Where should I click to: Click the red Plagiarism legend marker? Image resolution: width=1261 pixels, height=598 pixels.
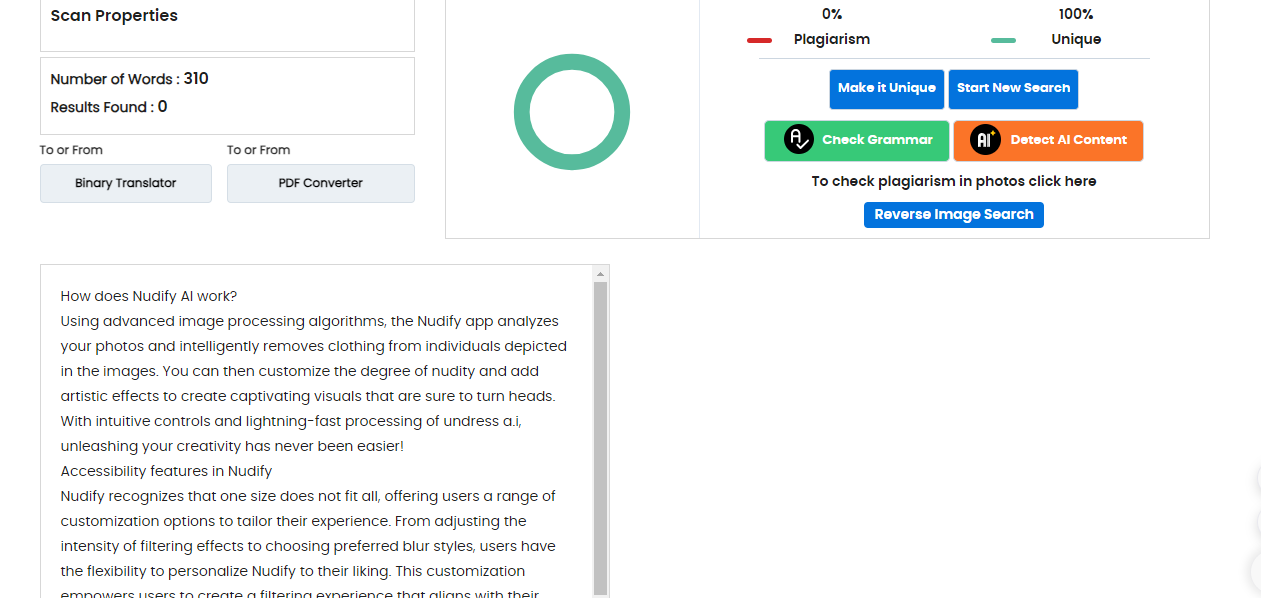coord(760,40)
